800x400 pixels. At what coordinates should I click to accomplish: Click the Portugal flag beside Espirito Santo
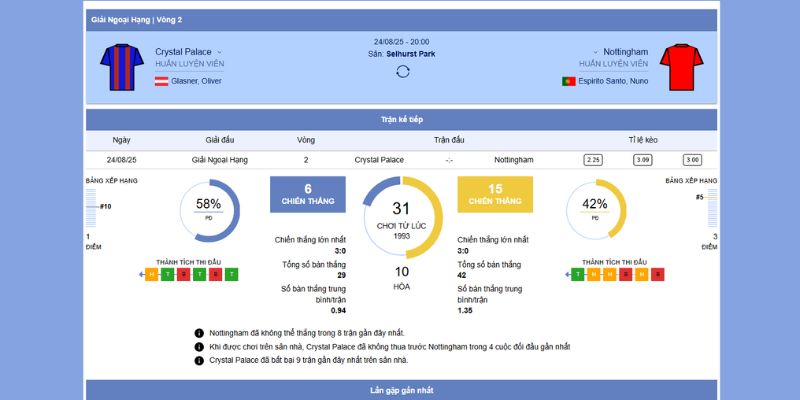[569, 81]
